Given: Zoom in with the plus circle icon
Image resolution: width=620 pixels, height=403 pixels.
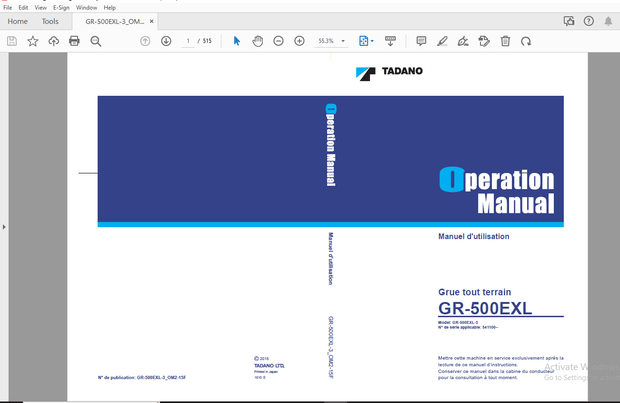Looking at the screenshot, I should pyautogui.click(x=299, y=41).
